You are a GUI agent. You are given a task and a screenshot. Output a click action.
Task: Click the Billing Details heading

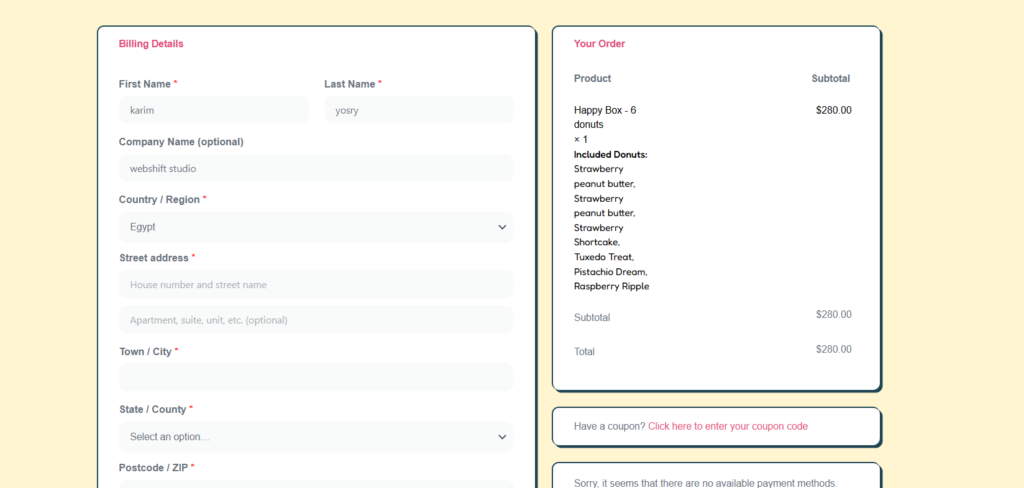[x=151, y=44]
